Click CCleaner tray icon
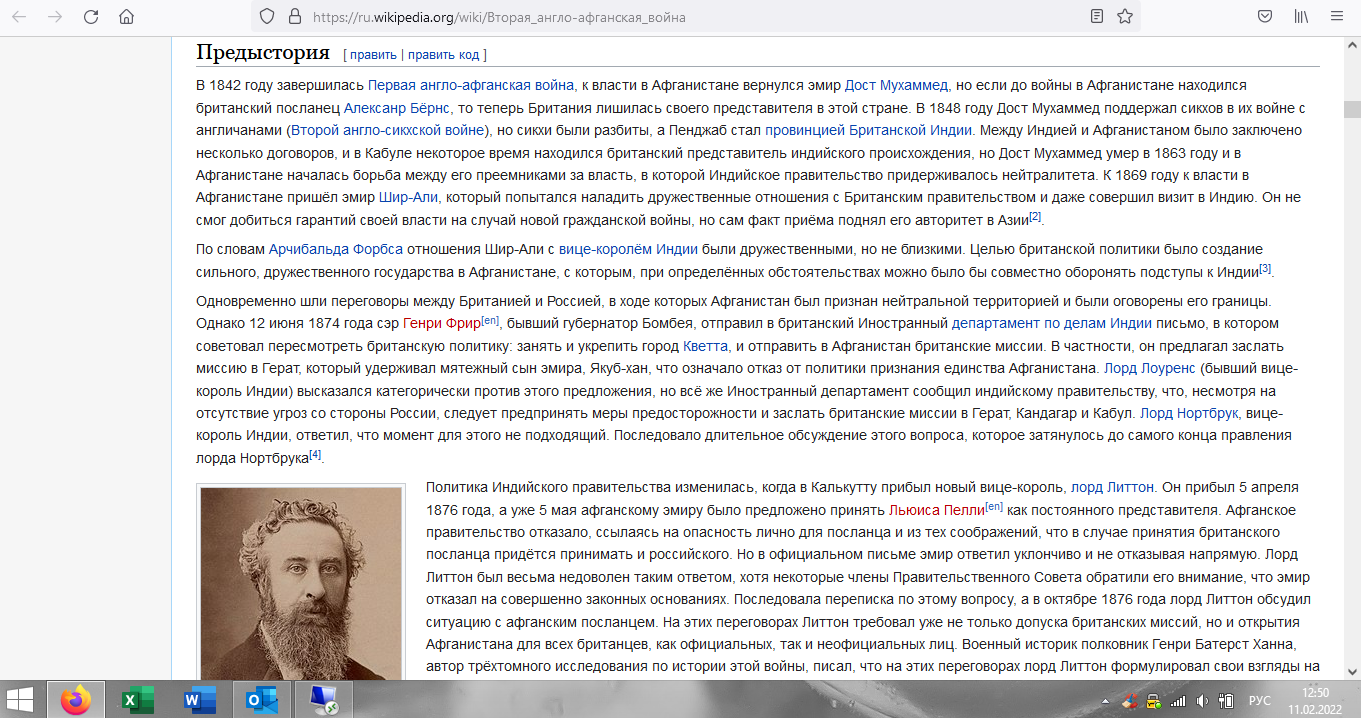This screenshot has width=1366, height=718. [1129, 700]
